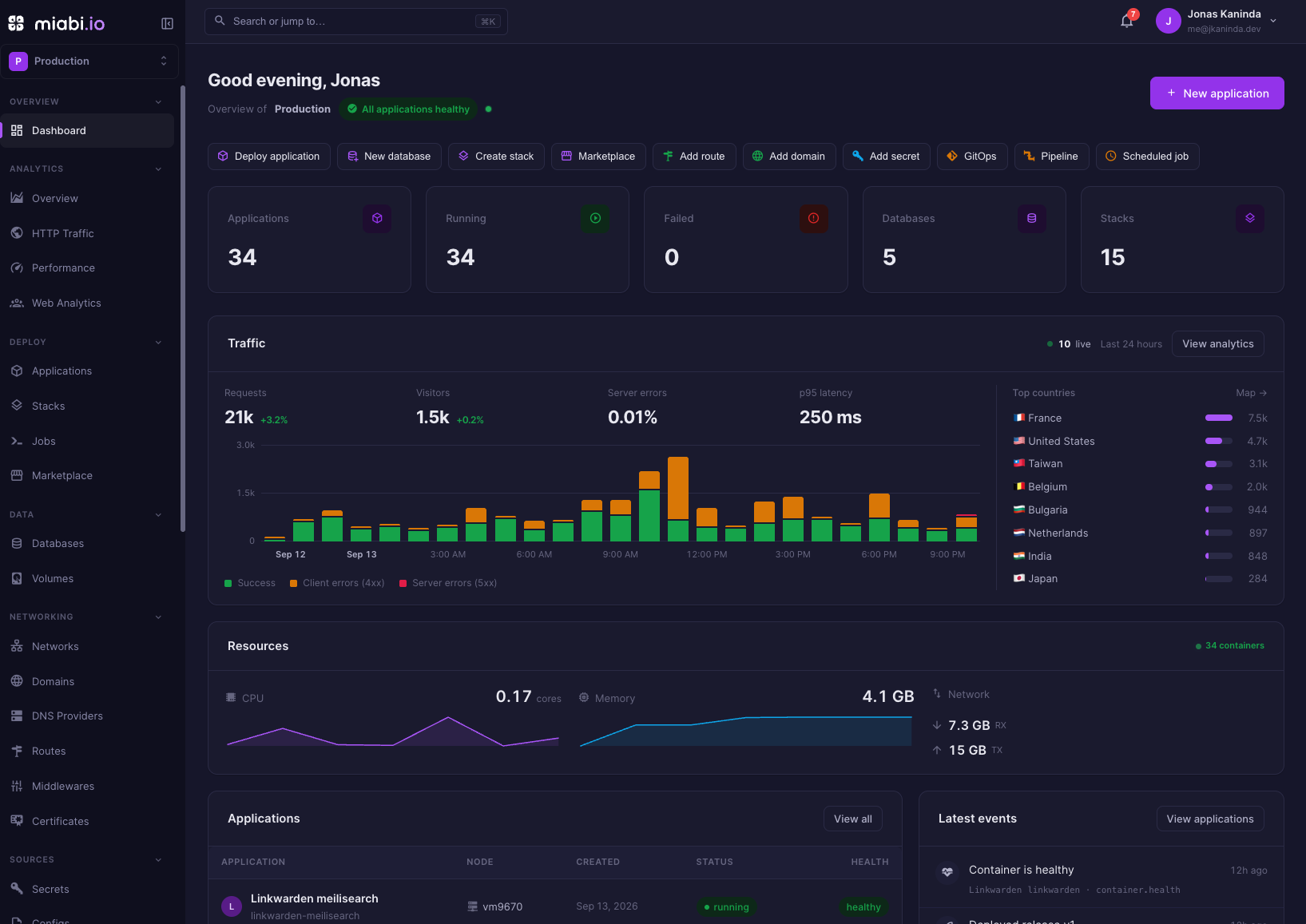Open Deploy application quick action

[269, 157]
